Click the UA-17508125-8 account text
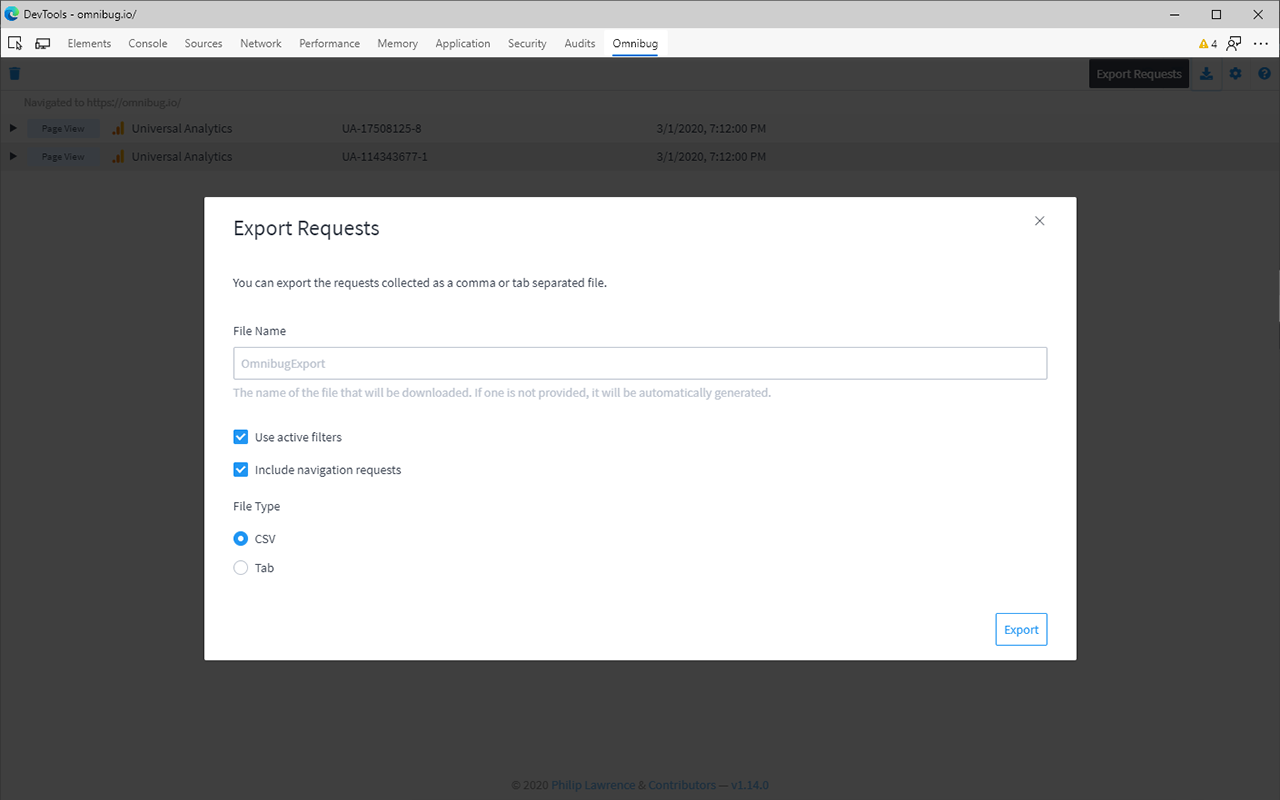Viewport: 1280px width, 800px height. click(x=382, y=128)
